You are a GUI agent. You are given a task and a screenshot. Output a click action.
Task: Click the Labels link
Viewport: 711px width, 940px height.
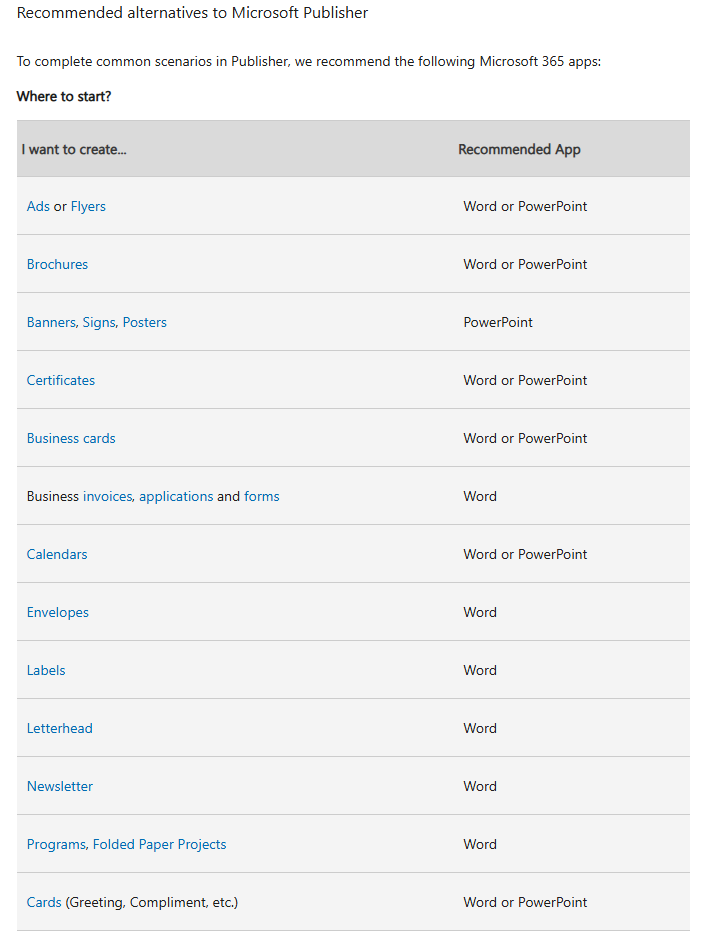coord(46,670)
